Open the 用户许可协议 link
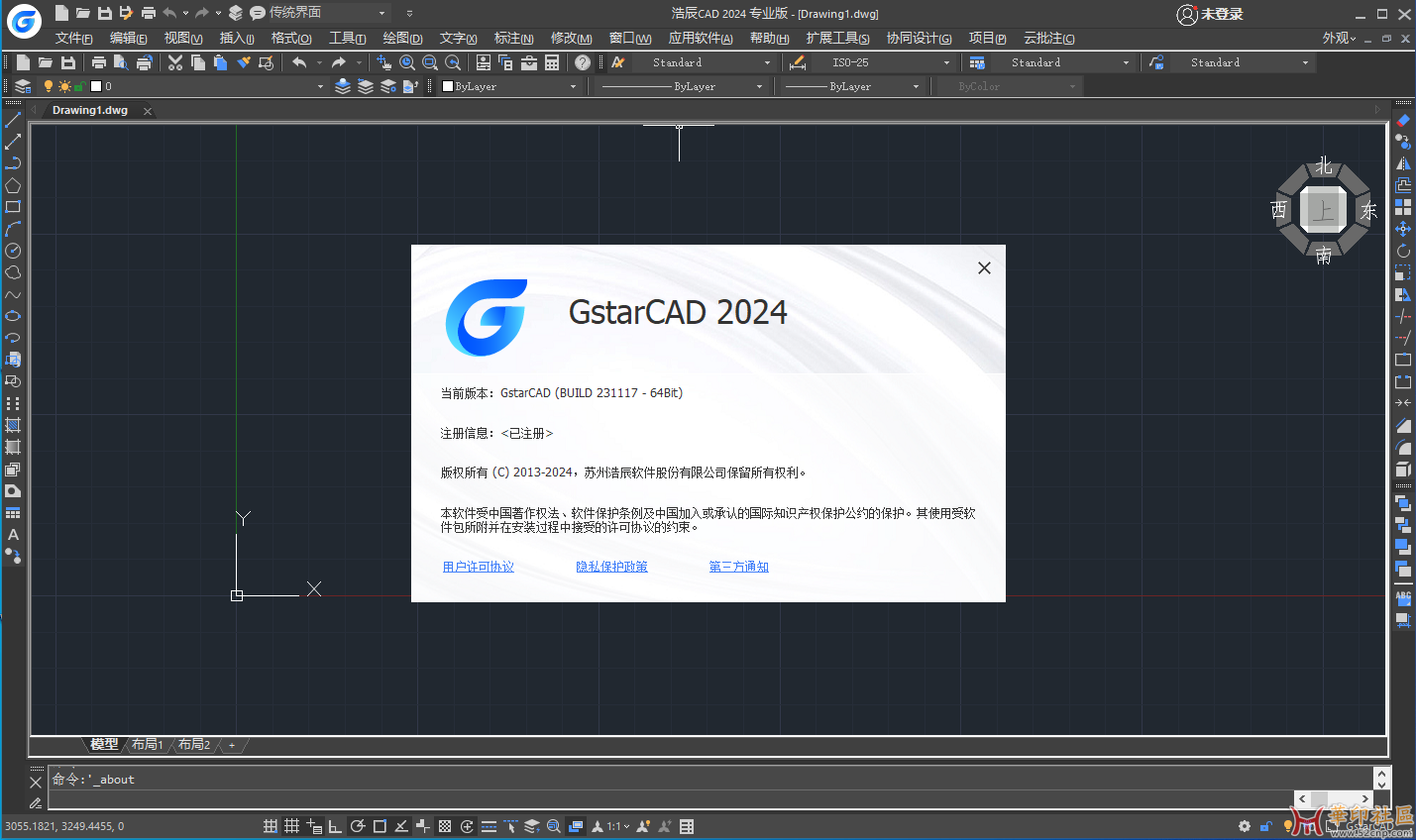 478,567
